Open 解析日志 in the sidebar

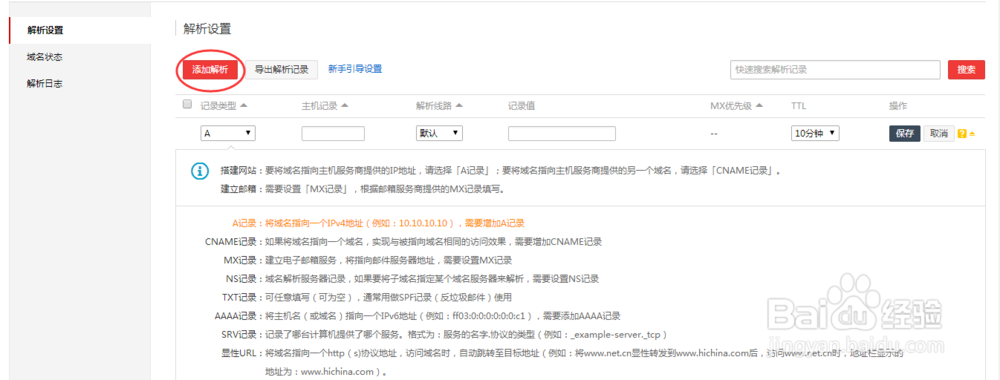(45, 84)
